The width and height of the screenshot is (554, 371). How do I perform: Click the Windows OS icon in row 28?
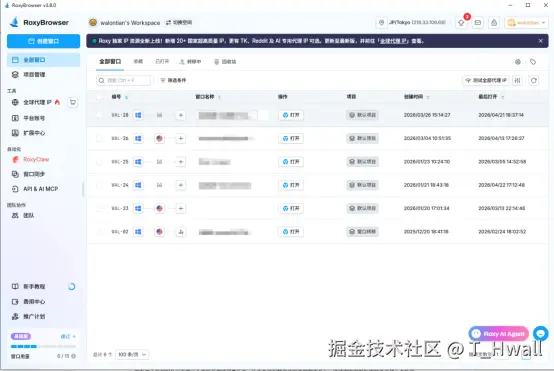click(x=138, y=115)
